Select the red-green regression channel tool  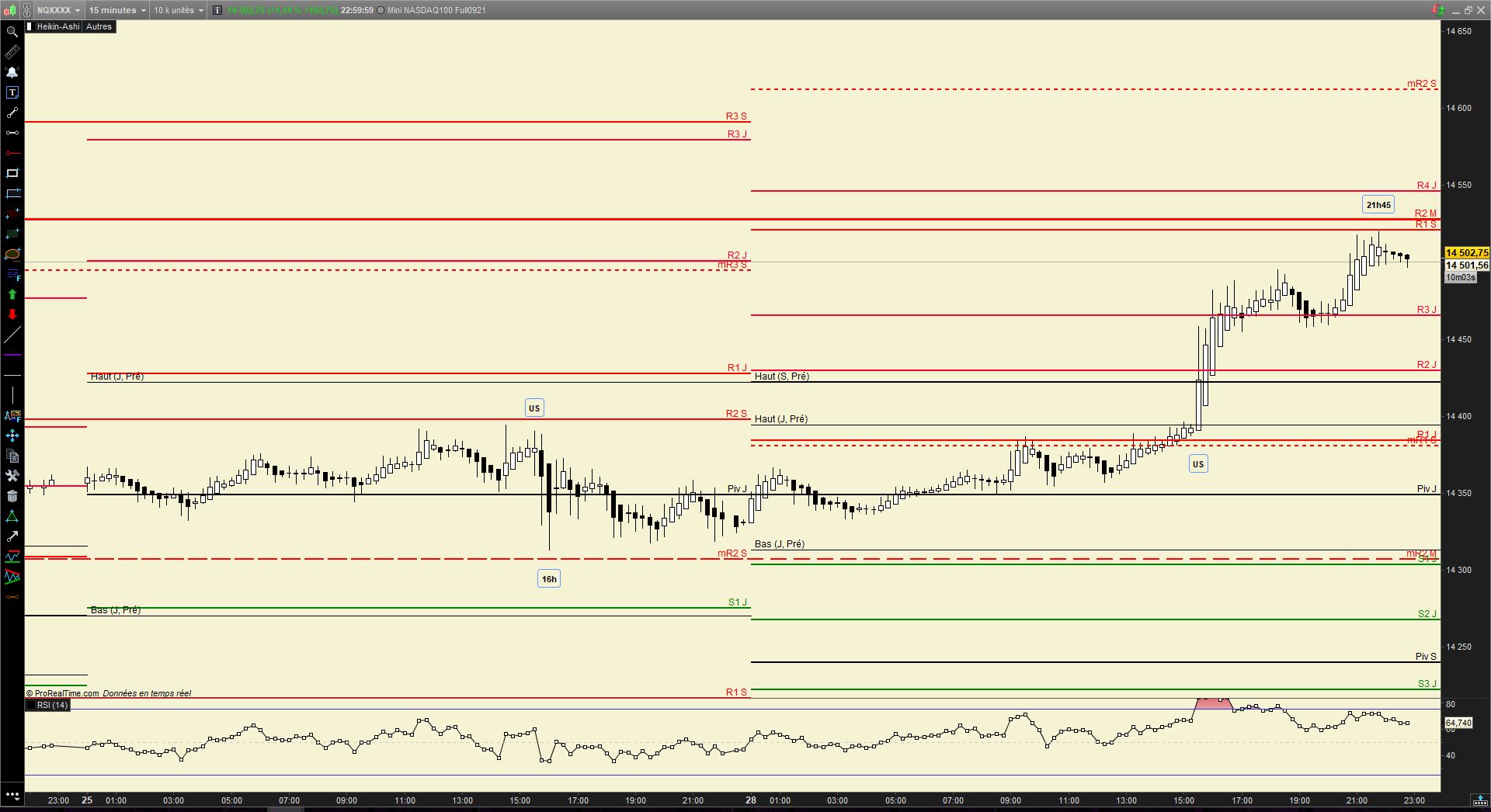(12, 577)
